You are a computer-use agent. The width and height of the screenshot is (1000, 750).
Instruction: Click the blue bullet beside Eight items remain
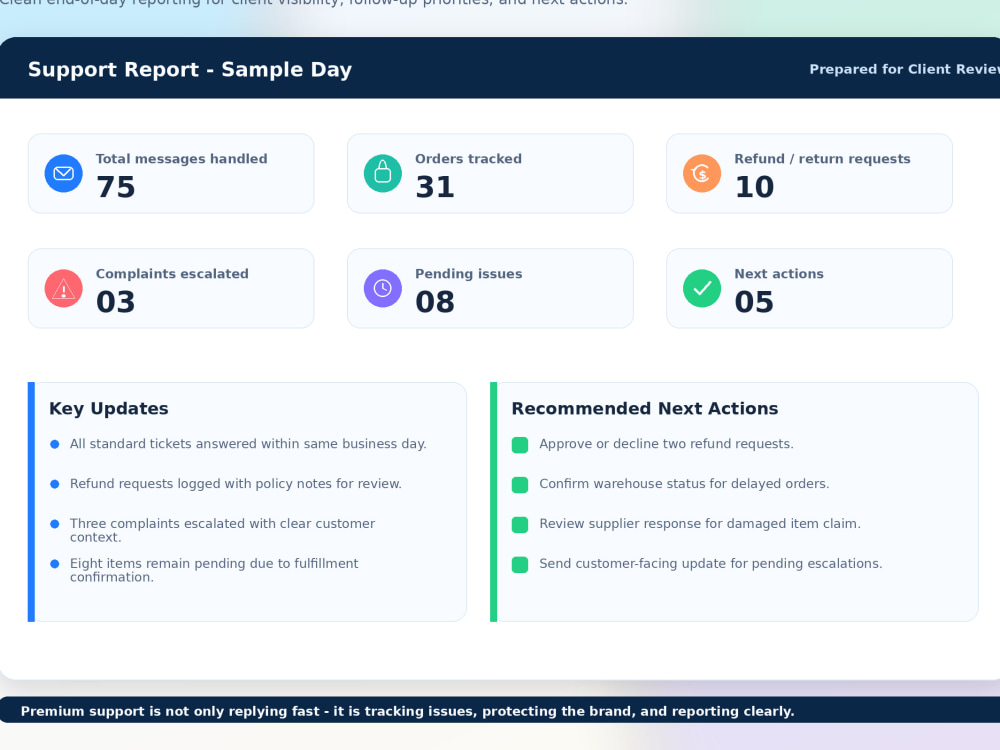pyautogui.click(x=55, y=564)
